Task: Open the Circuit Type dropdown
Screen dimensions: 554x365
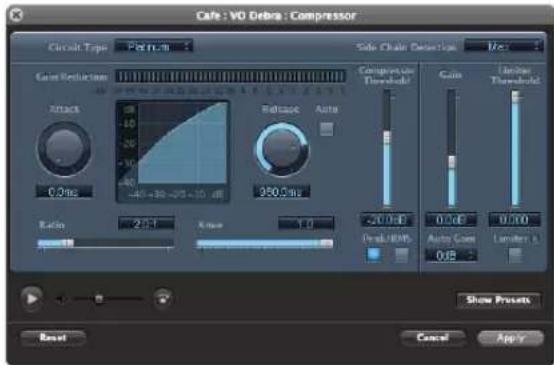Action: pos(154,47)
